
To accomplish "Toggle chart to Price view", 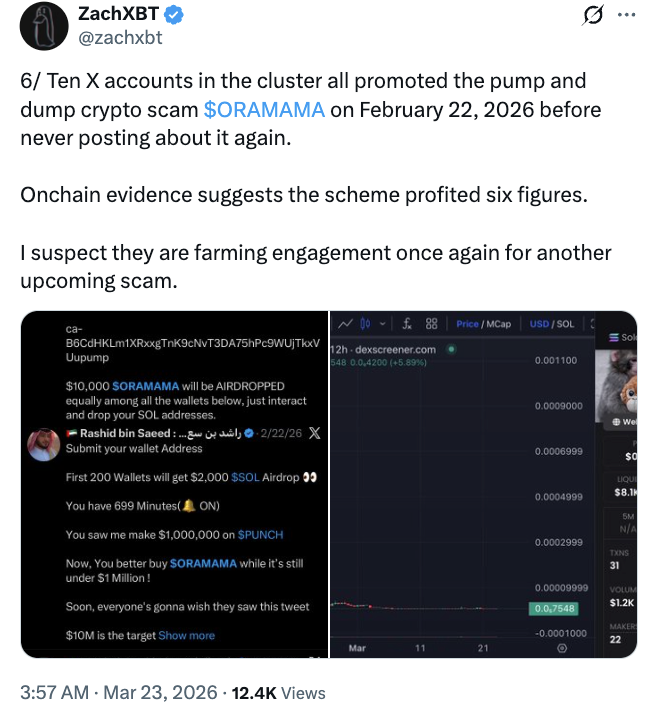I will [467, 324].
